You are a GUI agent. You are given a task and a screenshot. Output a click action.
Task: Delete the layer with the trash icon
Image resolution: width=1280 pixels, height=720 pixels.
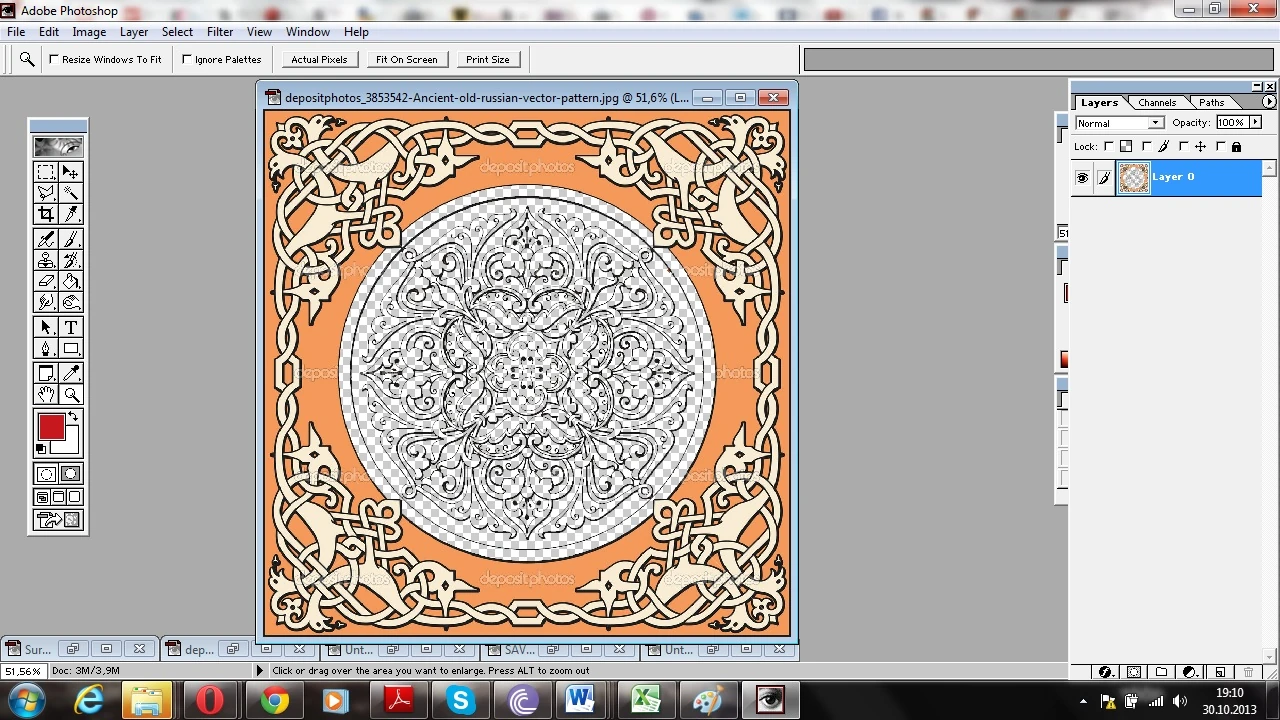coord(1248,672)
